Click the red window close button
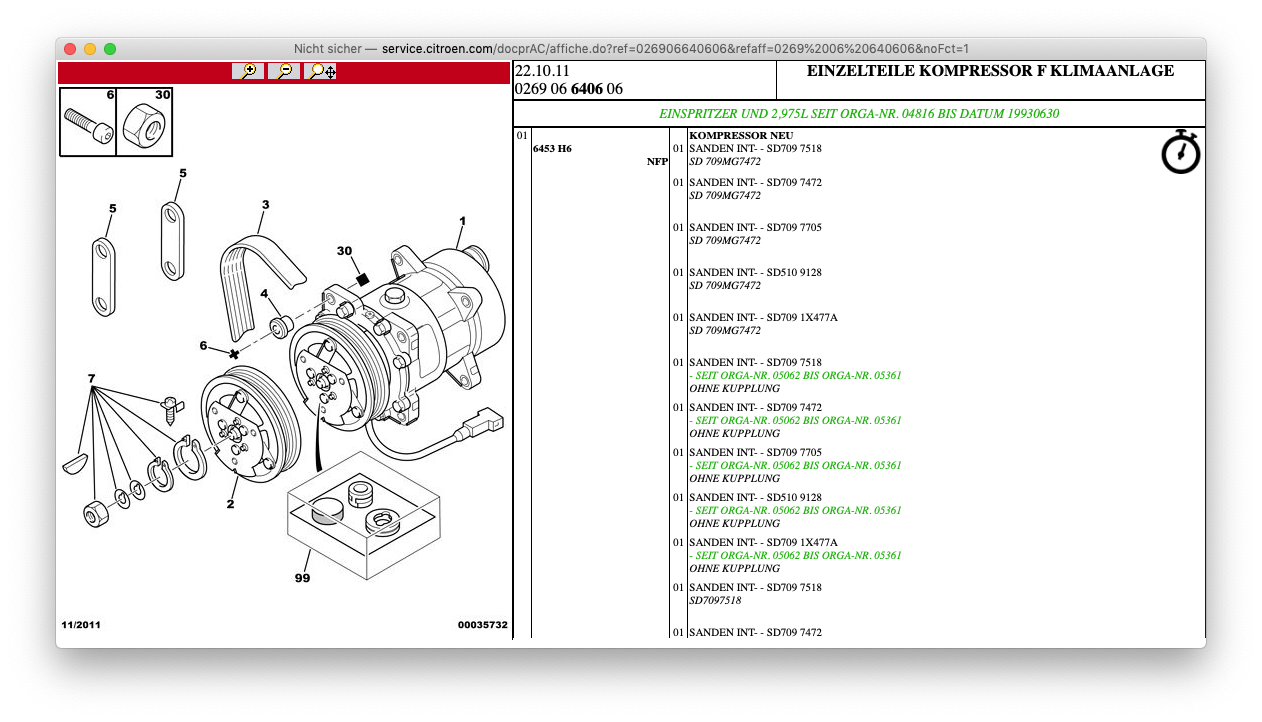This screenshot has width=1262, height=722. pyautogui.click(x=70, y=48)
